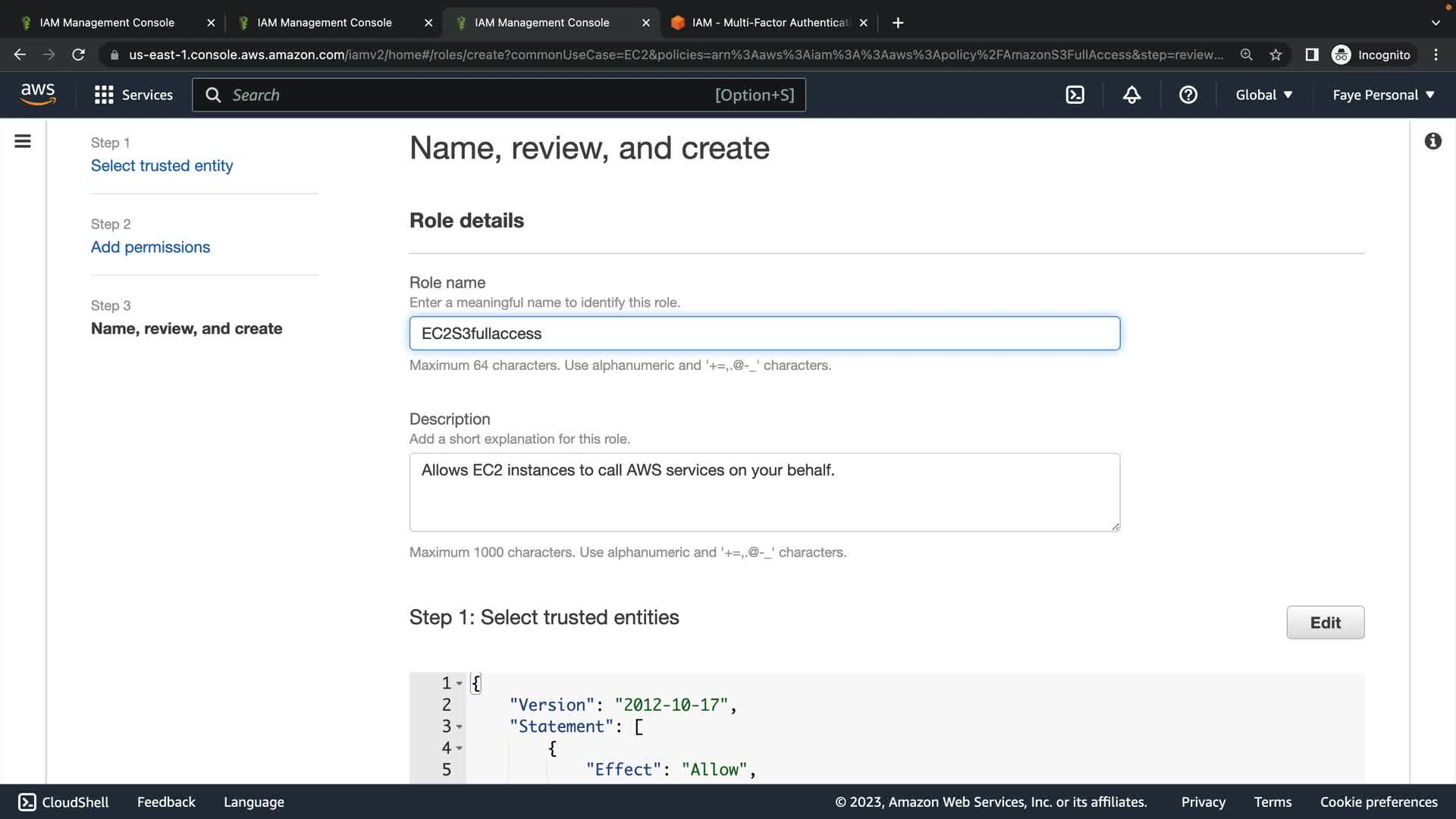Switch to IAM Multi-Factor Authentication tab
This screenshot has width=1456, height=819.
pos(770,23)
